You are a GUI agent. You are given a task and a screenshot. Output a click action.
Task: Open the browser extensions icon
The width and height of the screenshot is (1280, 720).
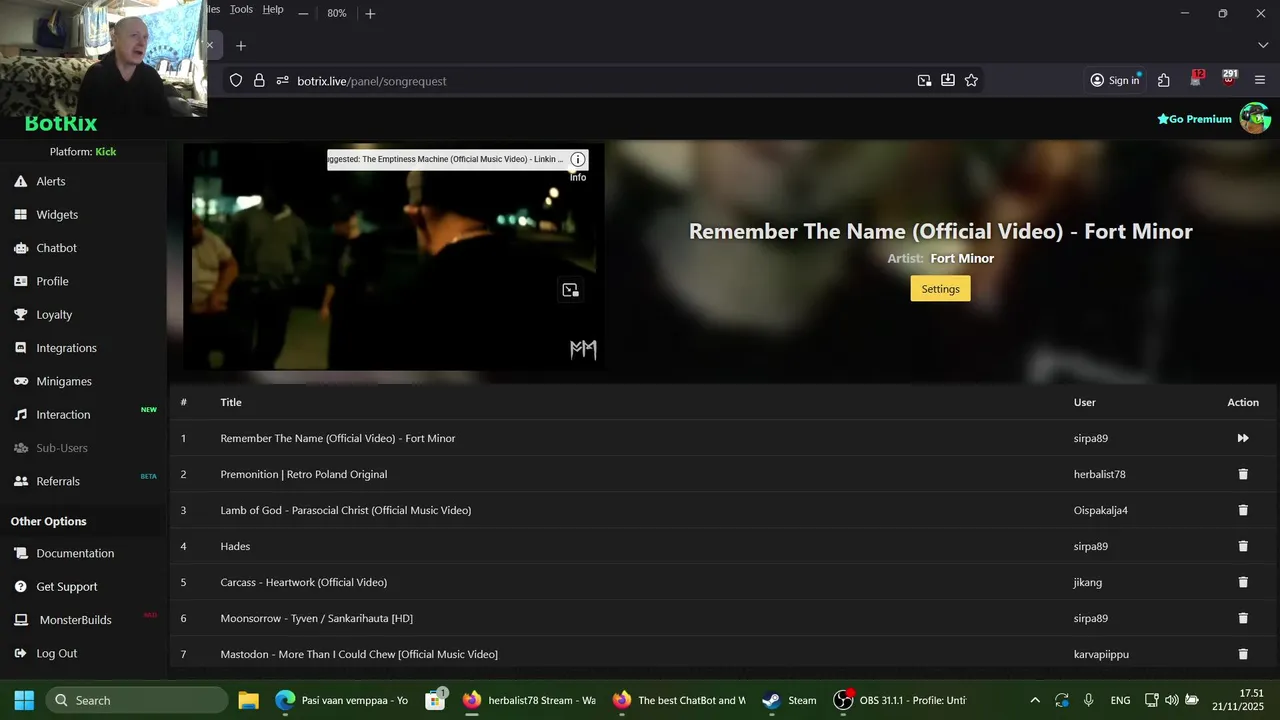click(x=1164, y=80)
